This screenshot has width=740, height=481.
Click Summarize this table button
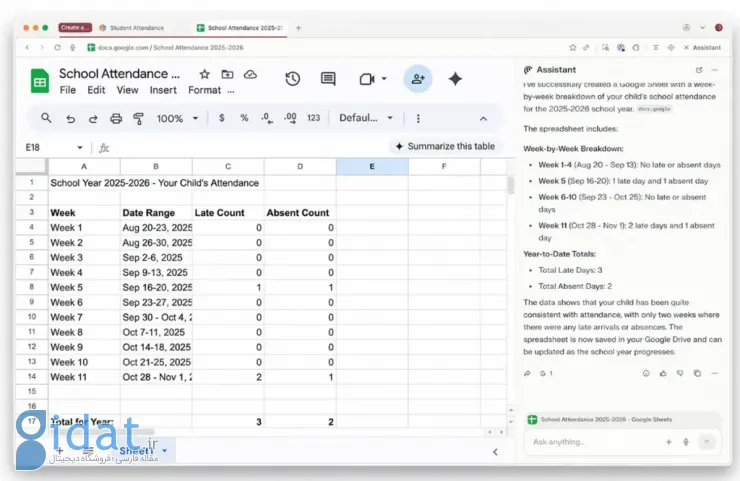[444, 146]
